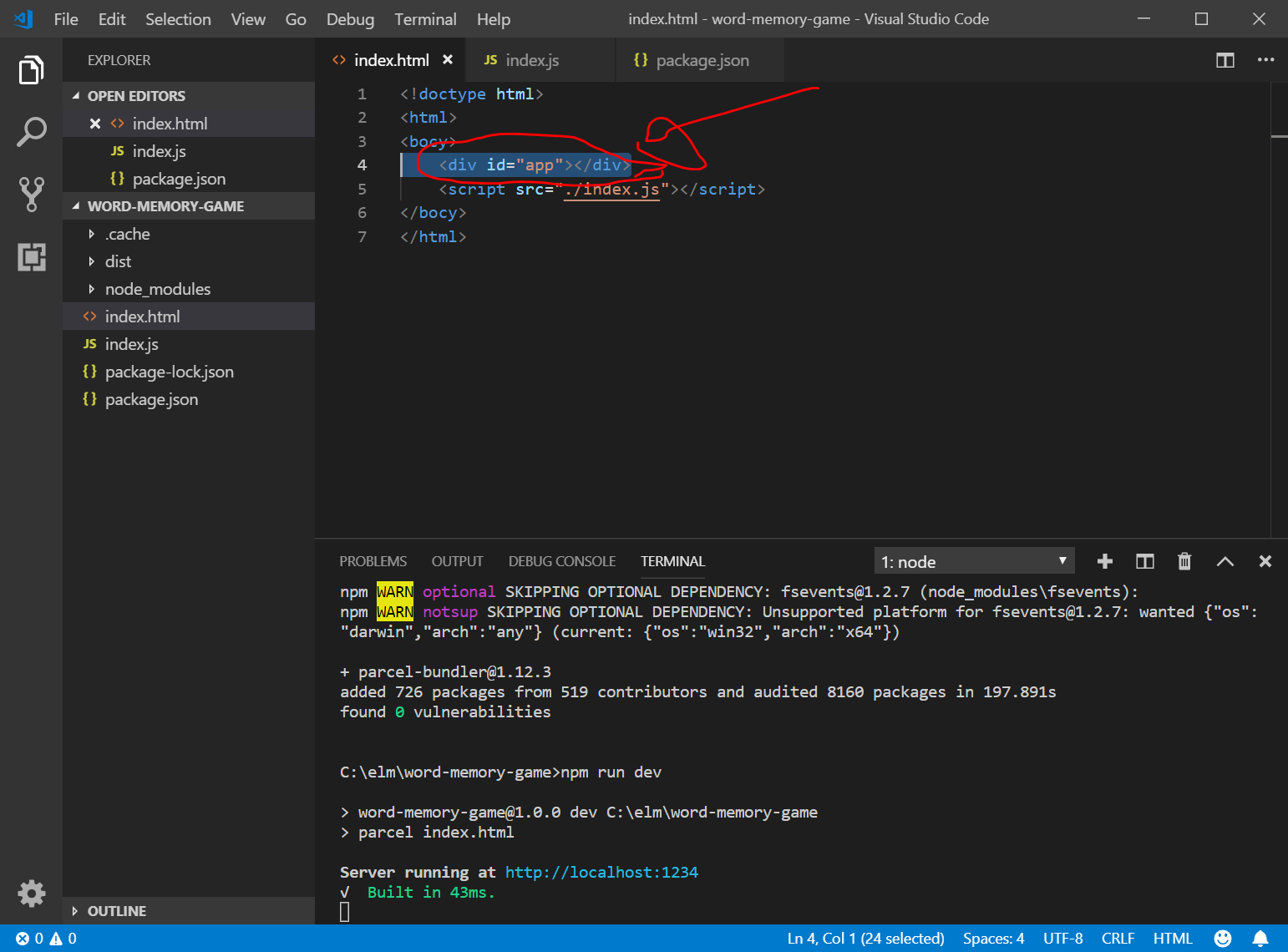The width and height of the screenshot is (1288, 952).
Task: Click line number 7 in editor gutter
Action: point(362,237)
